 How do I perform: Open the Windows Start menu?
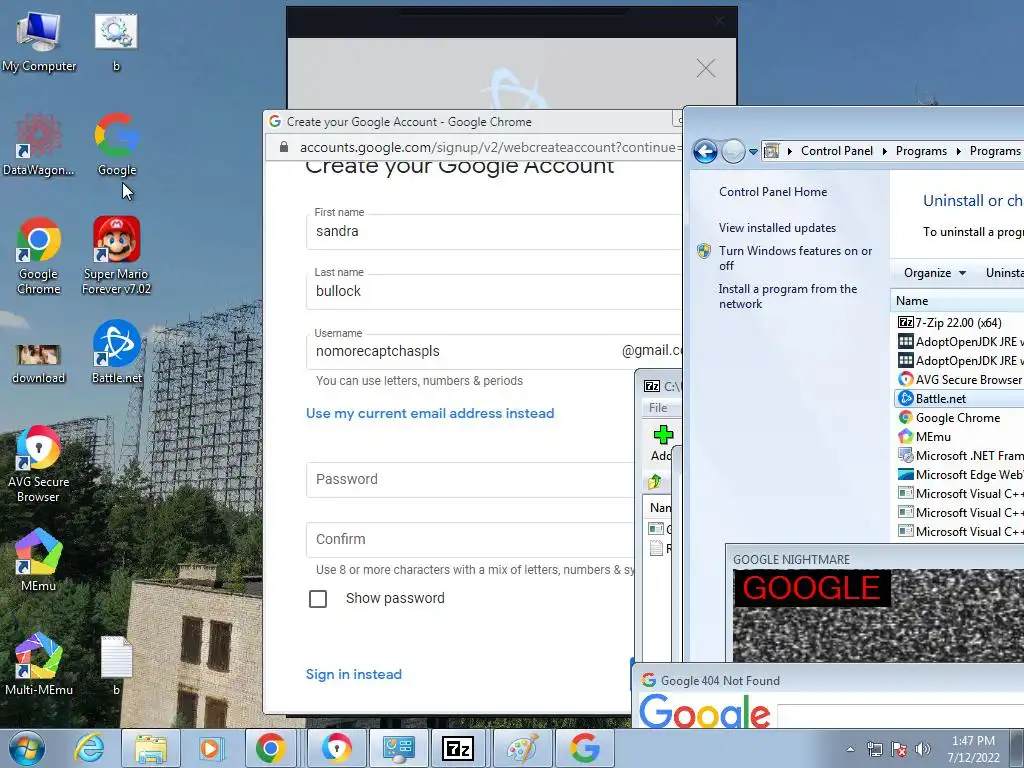pyautogui.click(x=26, y=748)
